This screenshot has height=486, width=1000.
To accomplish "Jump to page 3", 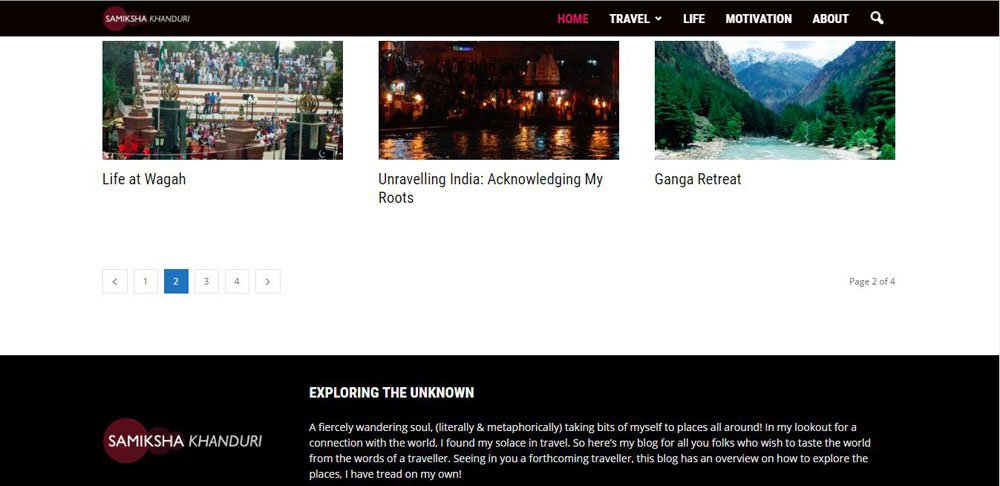I will [x=207, y=281].
